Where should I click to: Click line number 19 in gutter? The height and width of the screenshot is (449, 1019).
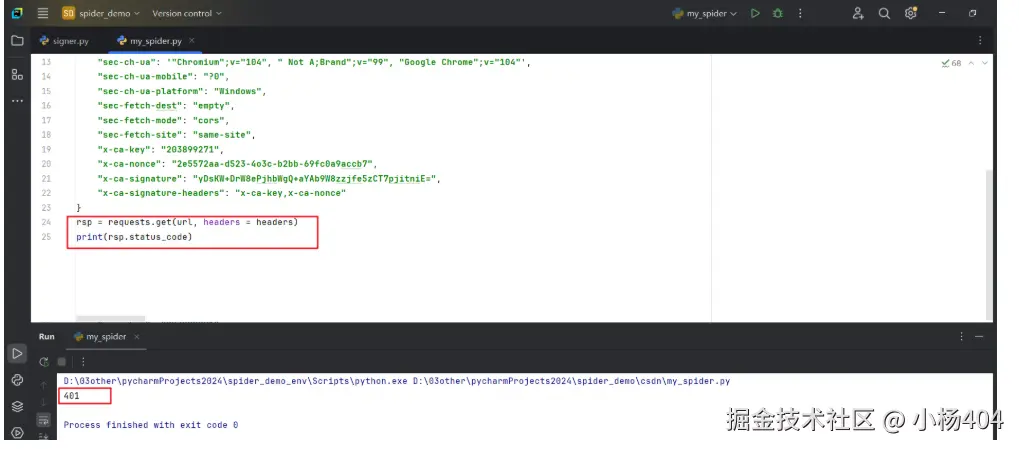pyautogui.click(x=45, y=149)
